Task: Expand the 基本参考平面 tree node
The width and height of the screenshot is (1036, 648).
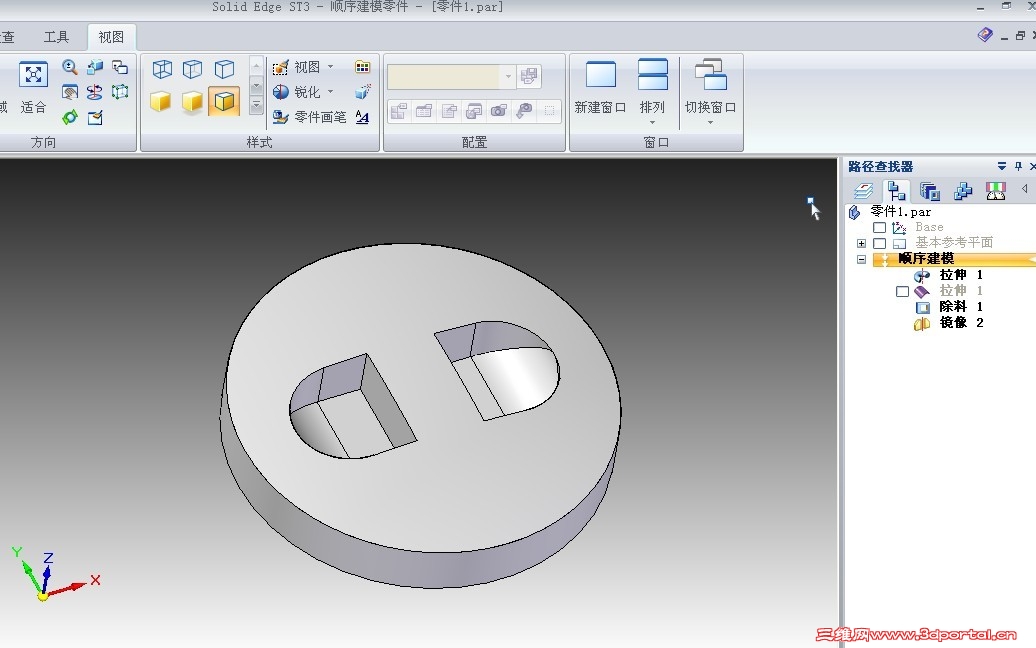Action: pyautogui.click(x=861, y=243)
